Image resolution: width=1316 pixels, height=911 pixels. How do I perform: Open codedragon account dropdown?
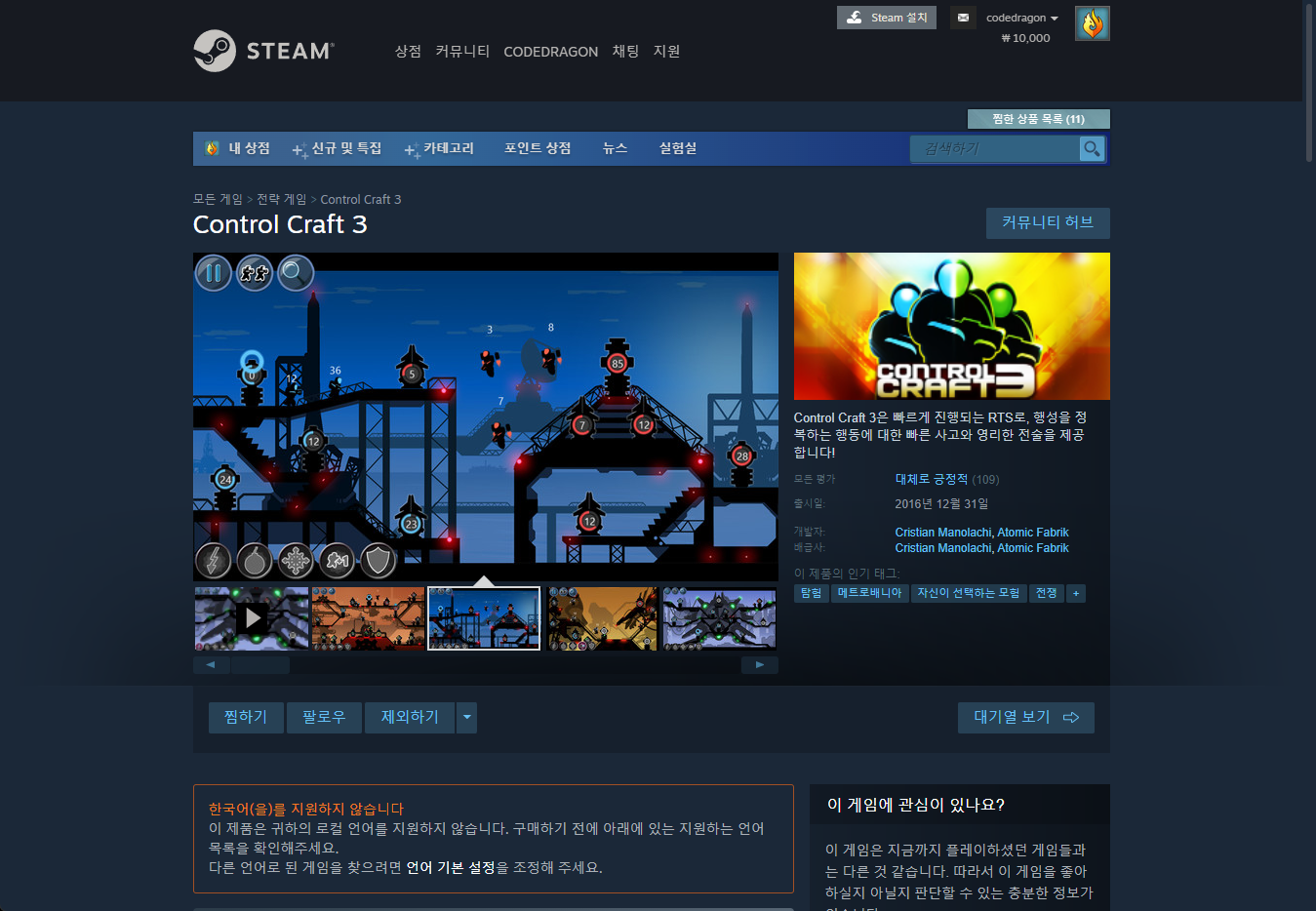pyautogui.click(x=1021, y=18)
